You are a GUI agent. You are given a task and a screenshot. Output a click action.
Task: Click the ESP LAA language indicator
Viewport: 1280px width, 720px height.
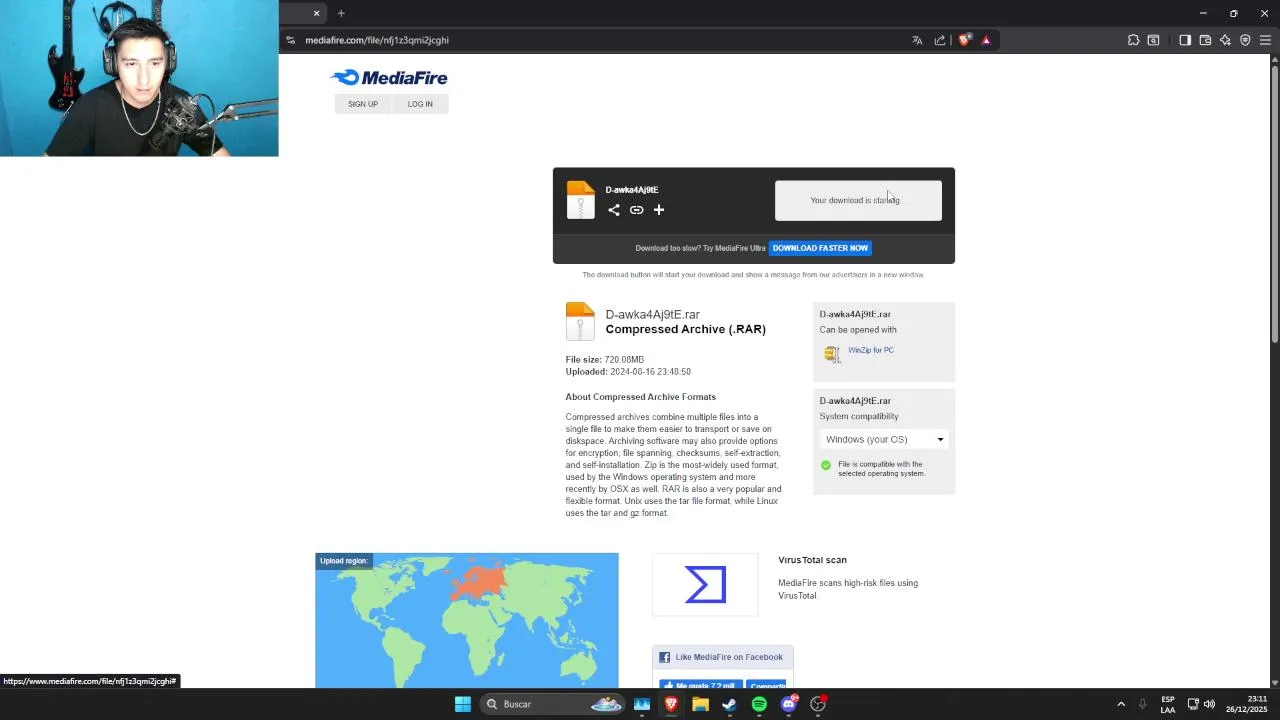tap(1168, 704)
